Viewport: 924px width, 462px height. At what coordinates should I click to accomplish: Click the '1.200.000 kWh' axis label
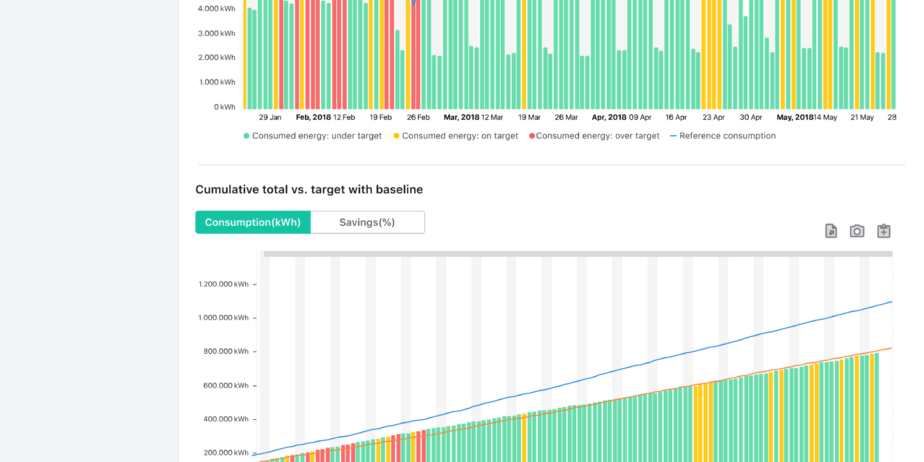tap(224, 284)
